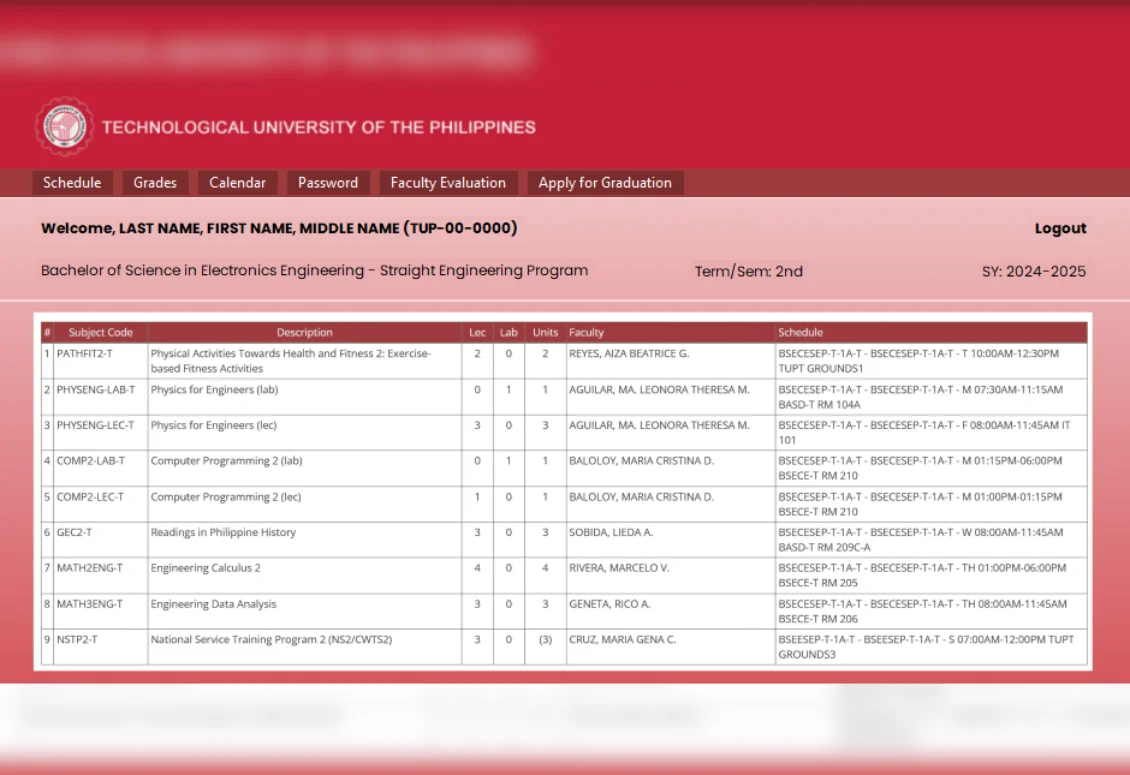Click description Readings in Philippine History
1130x775 pixels.
(x=223, y=532)
